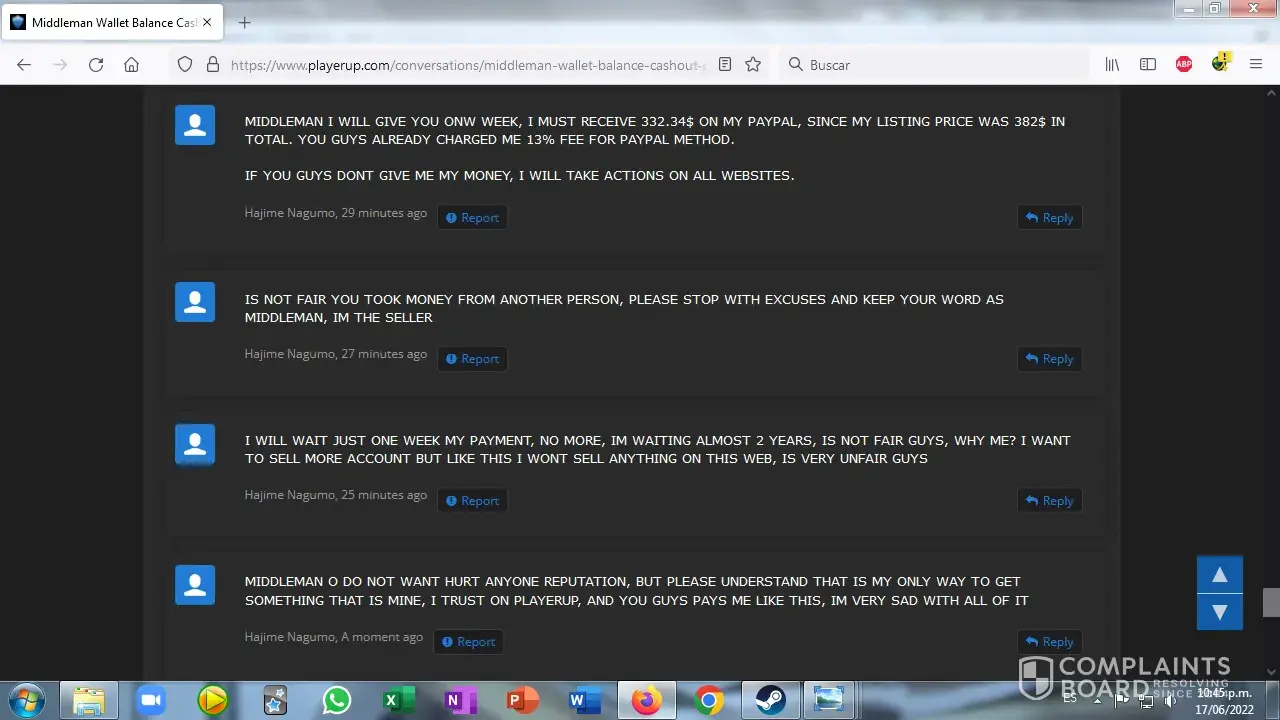Image resolution: width=1280 pixels, height=720 pixels.
Task: Show tracking protection shield info
Action: click(184, 64)
